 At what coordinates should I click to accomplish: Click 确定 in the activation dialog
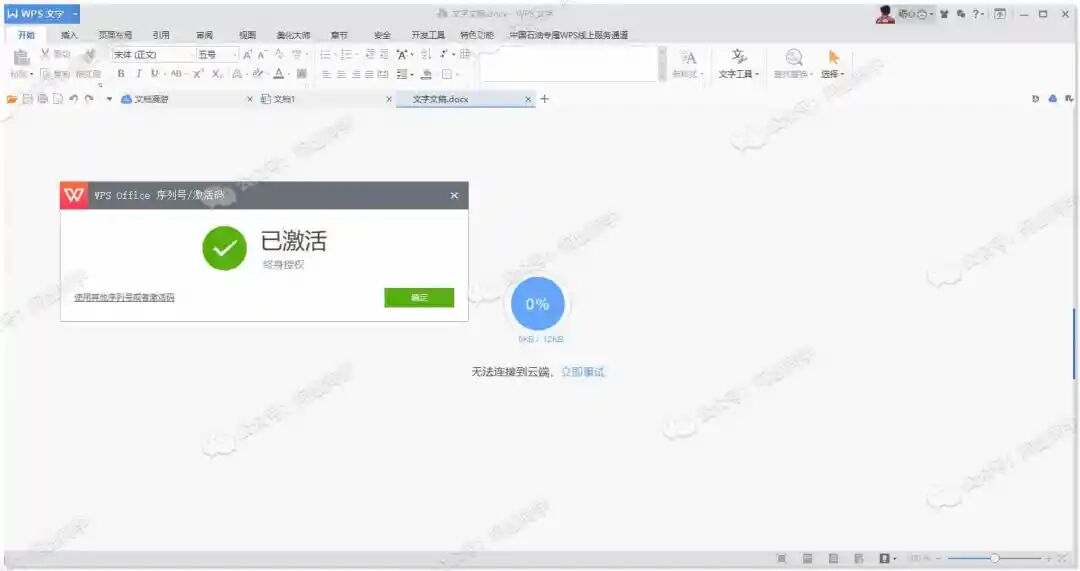pyautogui.click(x=419, y=298)
